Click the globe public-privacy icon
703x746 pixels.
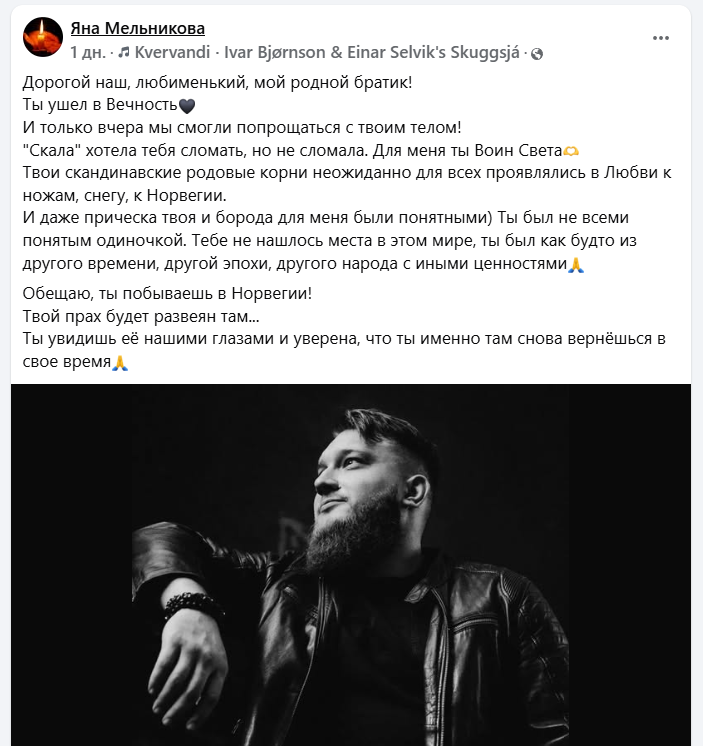click(x=537, y=54)
